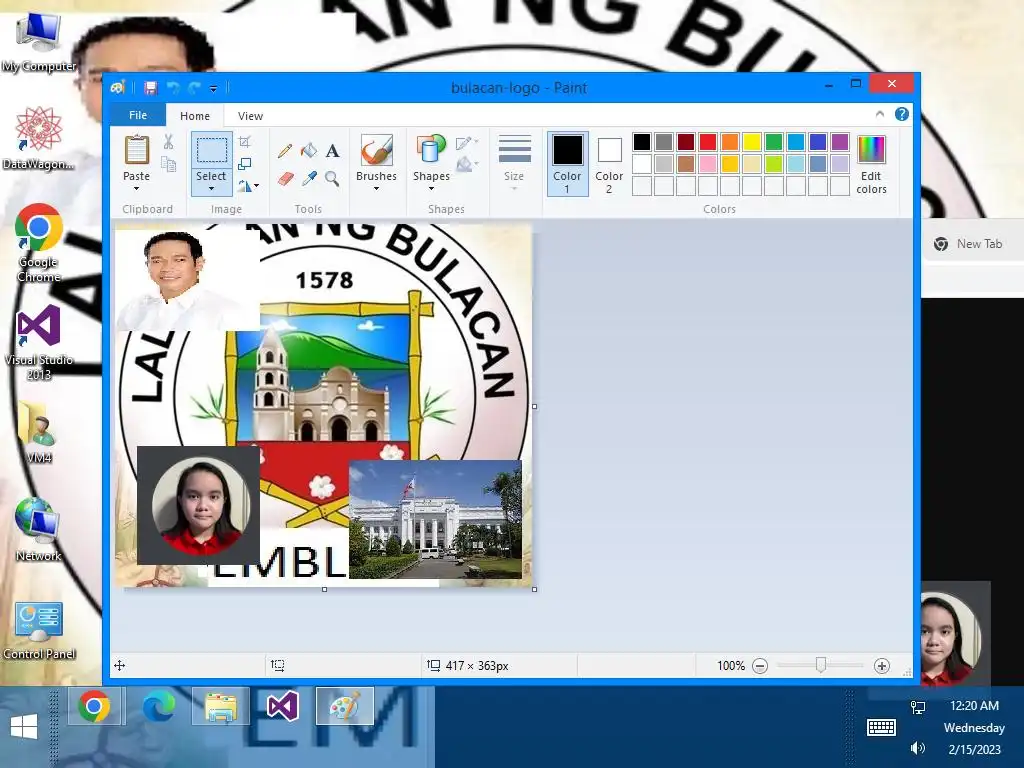Screen dimensions: 1024x768
Task: Open the touch keyboard tray icon
Action: tap(881, 727)
